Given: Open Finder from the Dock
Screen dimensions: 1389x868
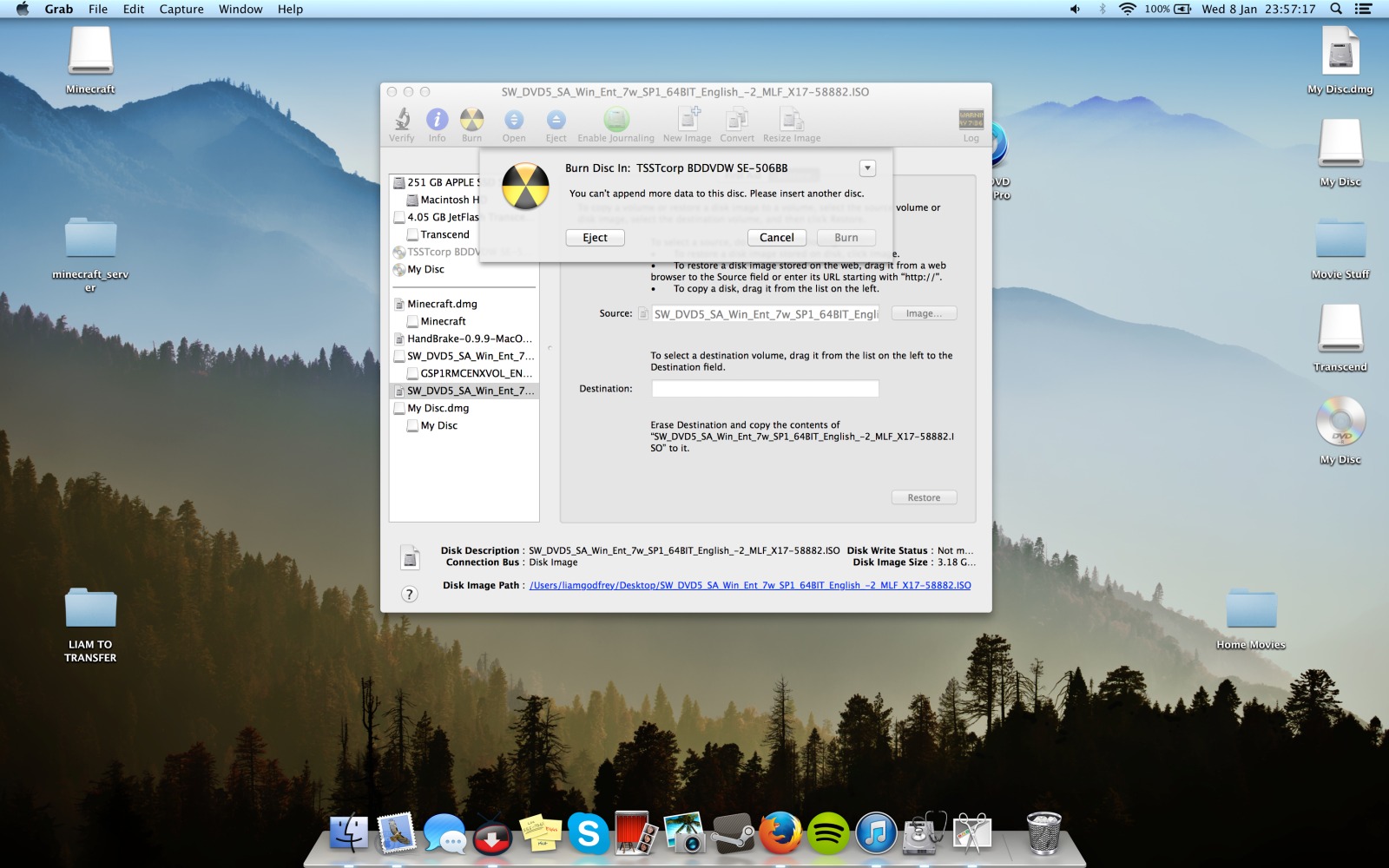Looking at the screenshot, I should point(349,832).
